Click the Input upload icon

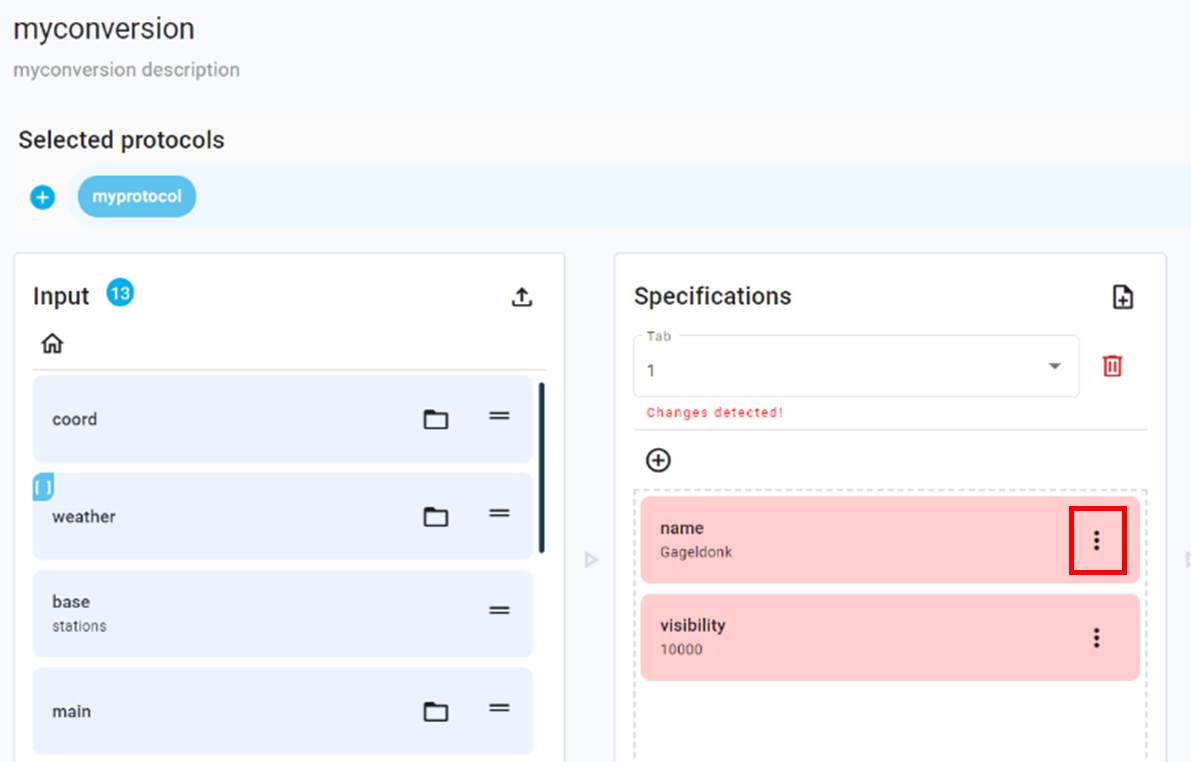coord(521,297)
